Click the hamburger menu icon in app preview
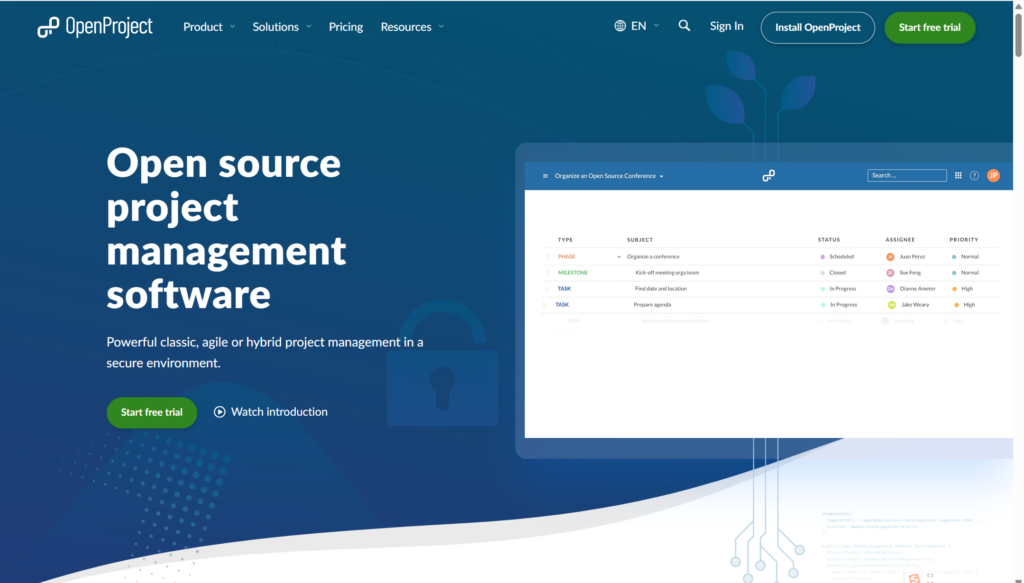 click(x=545, y=176)
